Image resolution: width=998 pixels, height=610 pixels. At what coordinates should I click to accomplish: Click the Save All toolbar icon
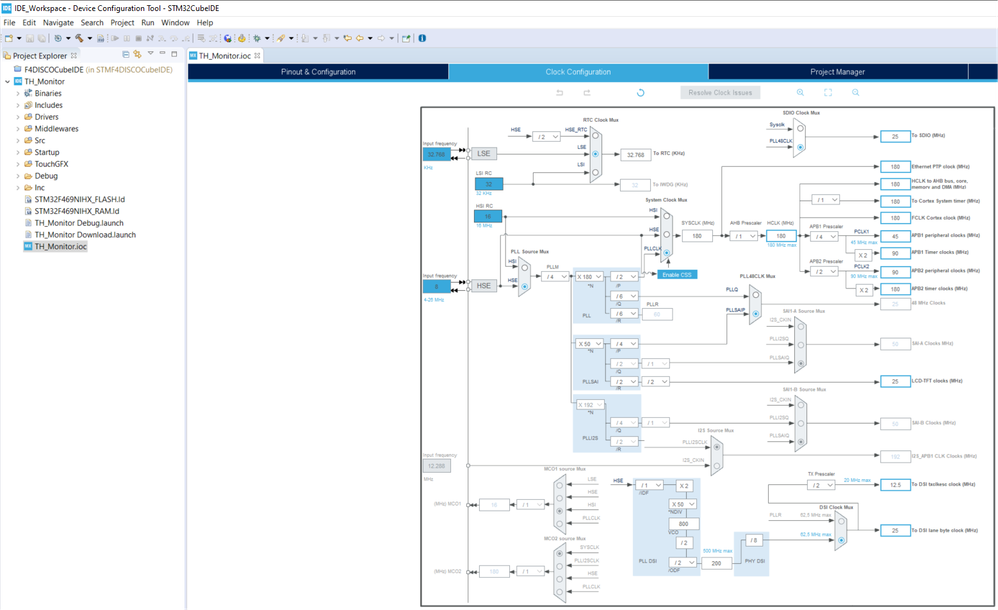(41, 38)
